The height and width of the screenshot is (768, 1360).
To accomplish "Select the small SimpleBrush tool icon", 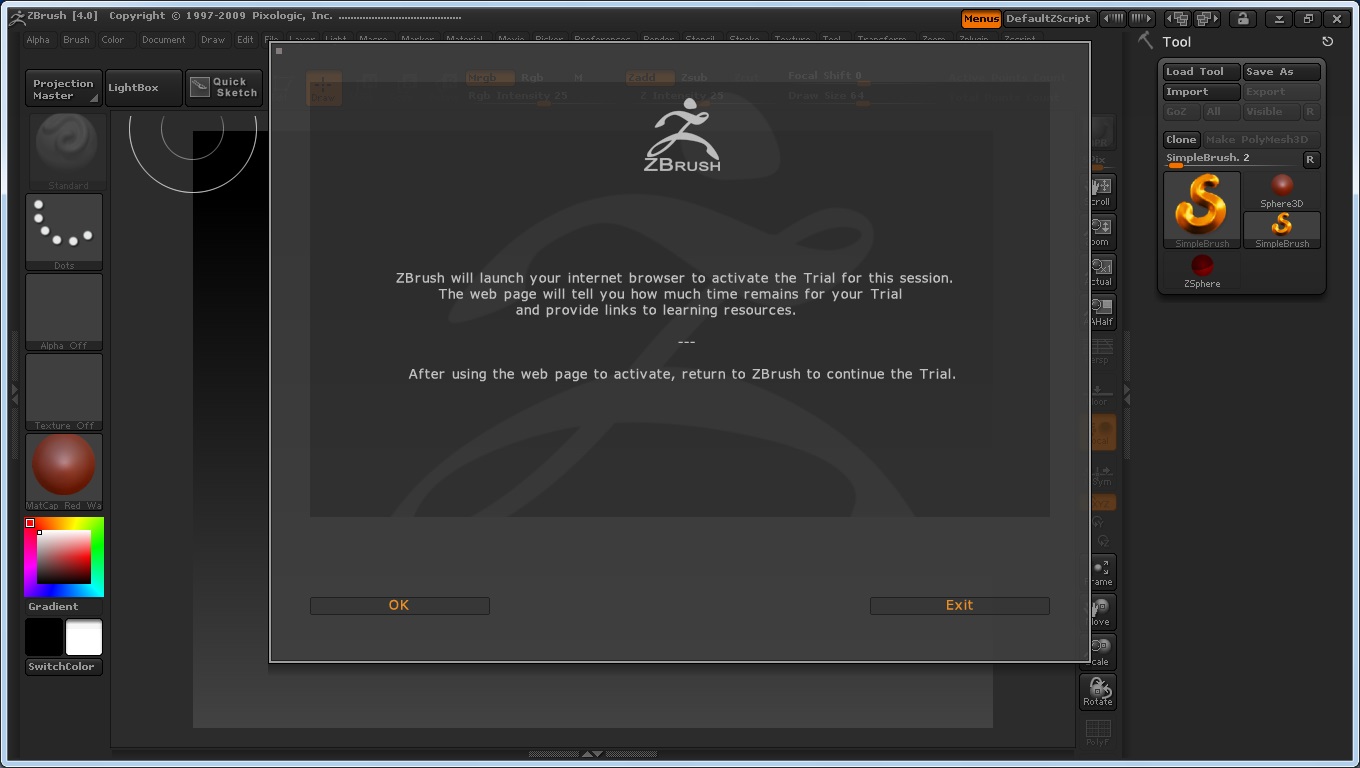I will pos(1282,230).
